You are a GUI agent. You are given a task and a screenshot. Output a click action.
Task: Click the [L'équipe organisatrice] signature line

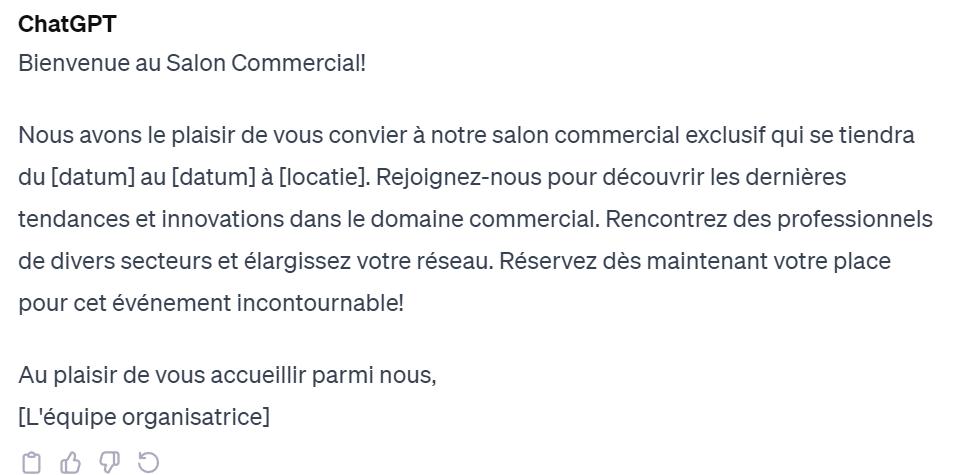coord(144,416)
